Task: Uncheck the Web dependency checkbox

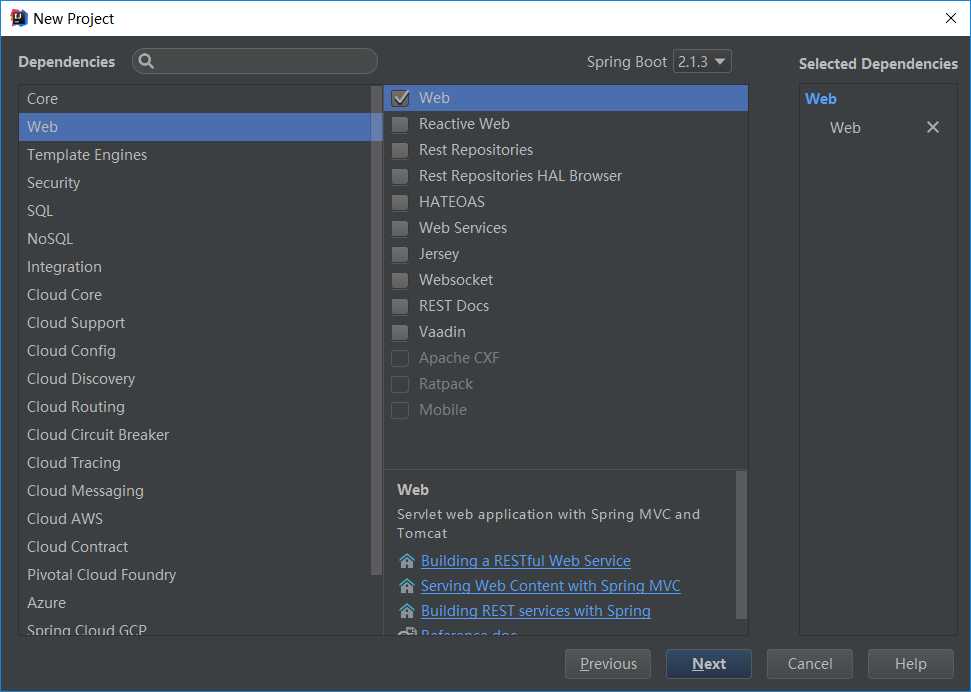Action: click(x=401, y=98)
